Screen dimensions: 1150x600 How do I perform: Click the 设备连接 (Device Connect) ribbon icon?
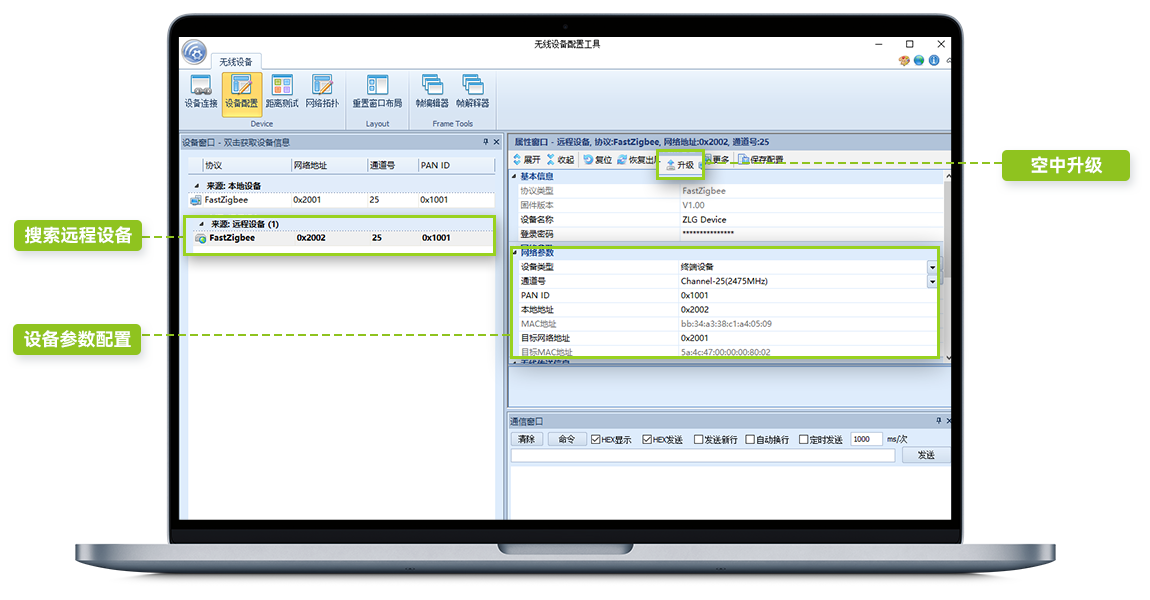click(x=200, y=91)
